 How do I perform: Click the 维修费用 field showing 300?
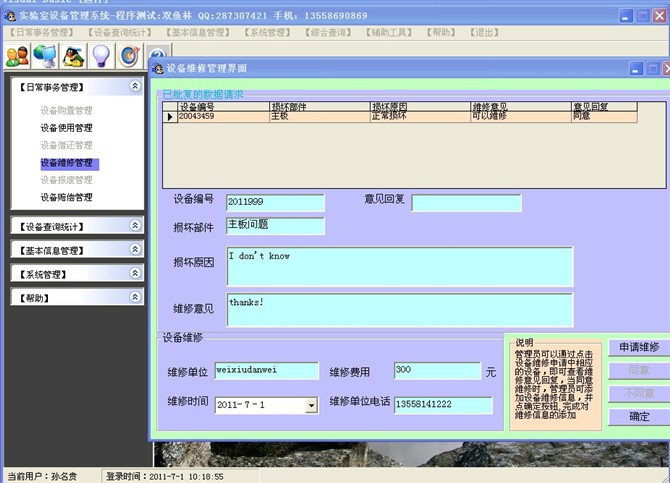point(438,371)
